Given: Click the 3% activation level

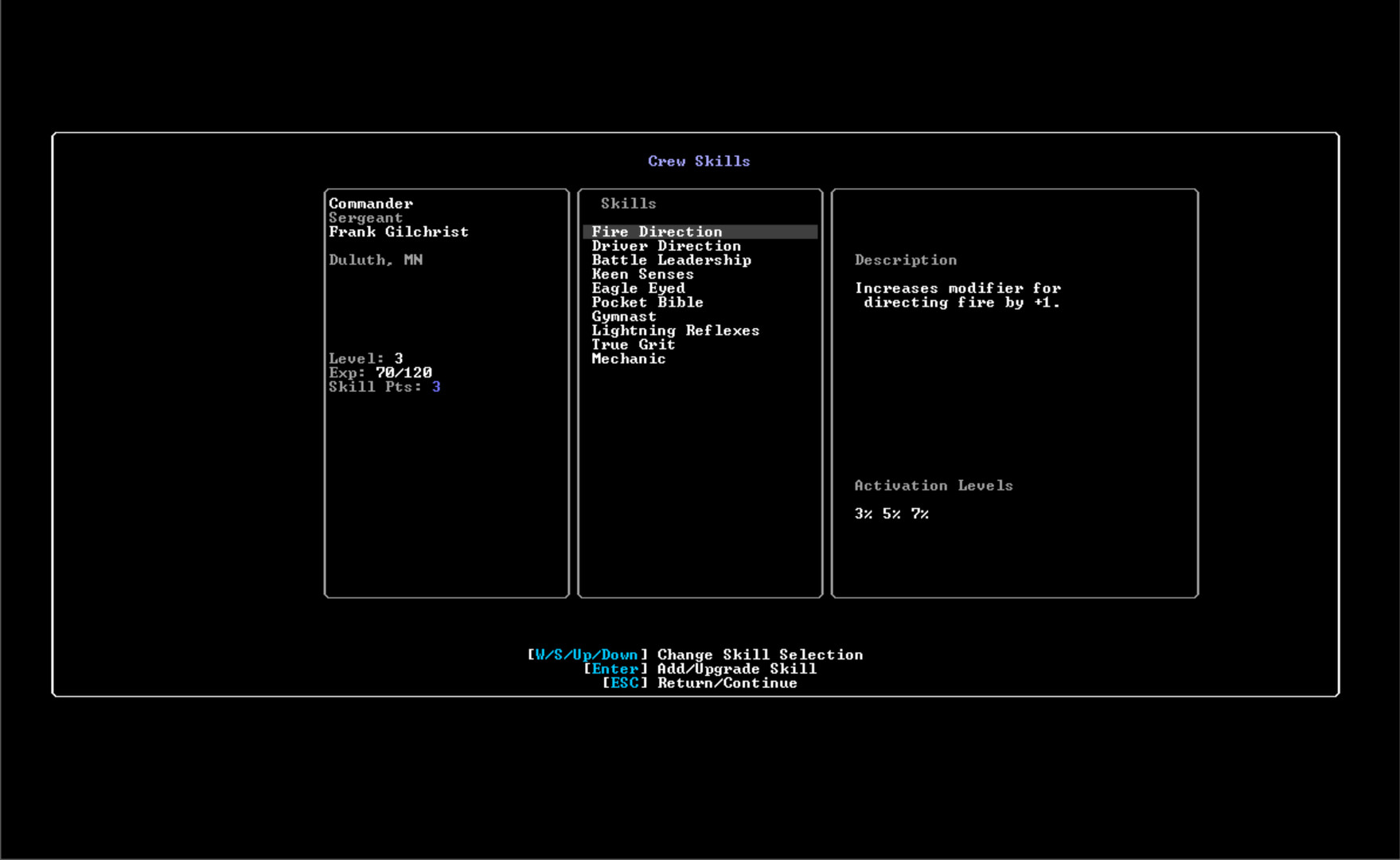Looking at the screenshot, I should pyautogui.click(x=864, y=514).
